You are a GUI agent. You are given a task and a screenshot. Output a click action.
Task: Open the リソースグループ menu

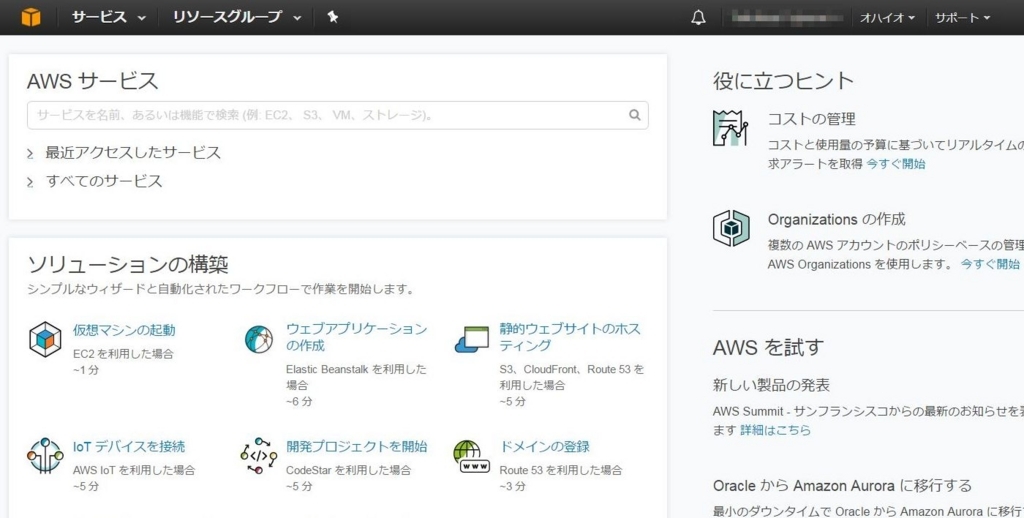click(x=236, y=18)
